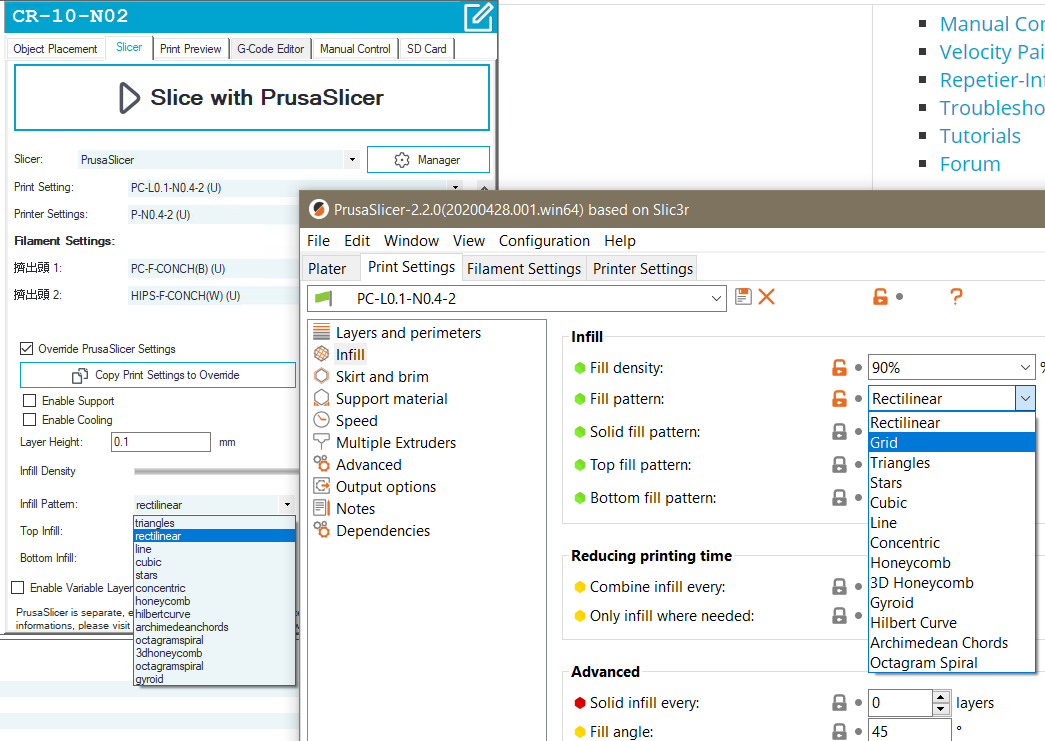Click the Slice with PrusaSlicer button
Screen dimensions: 1045x741
[252, 97]
